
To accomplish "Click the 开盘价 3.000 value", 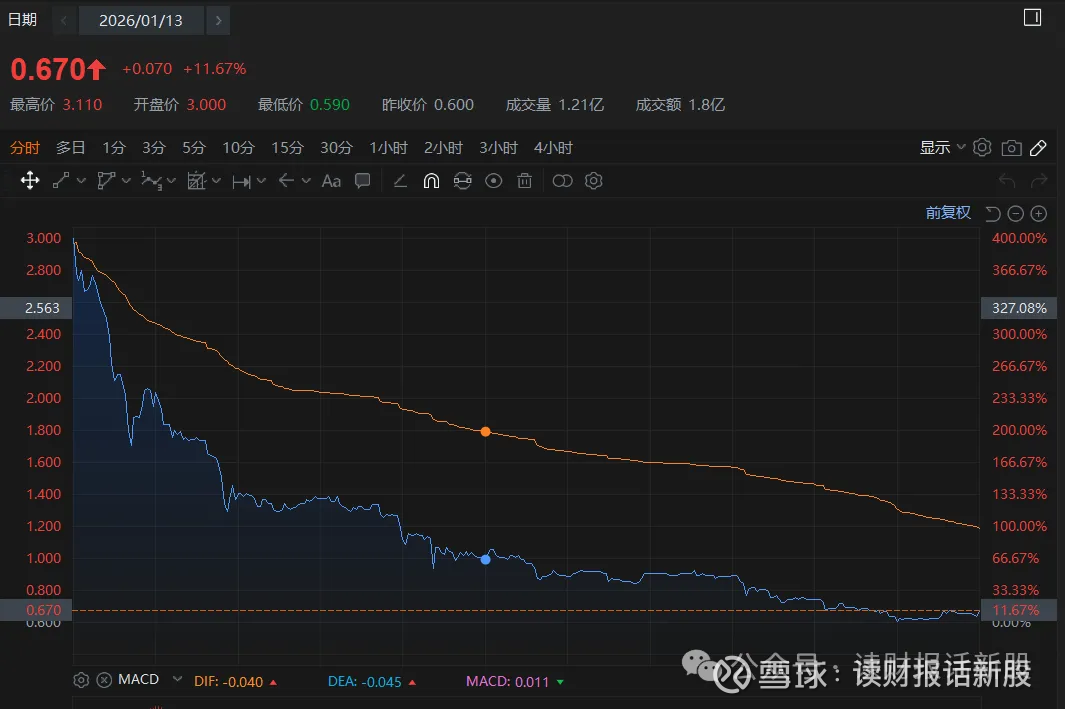I will [206, 105].
